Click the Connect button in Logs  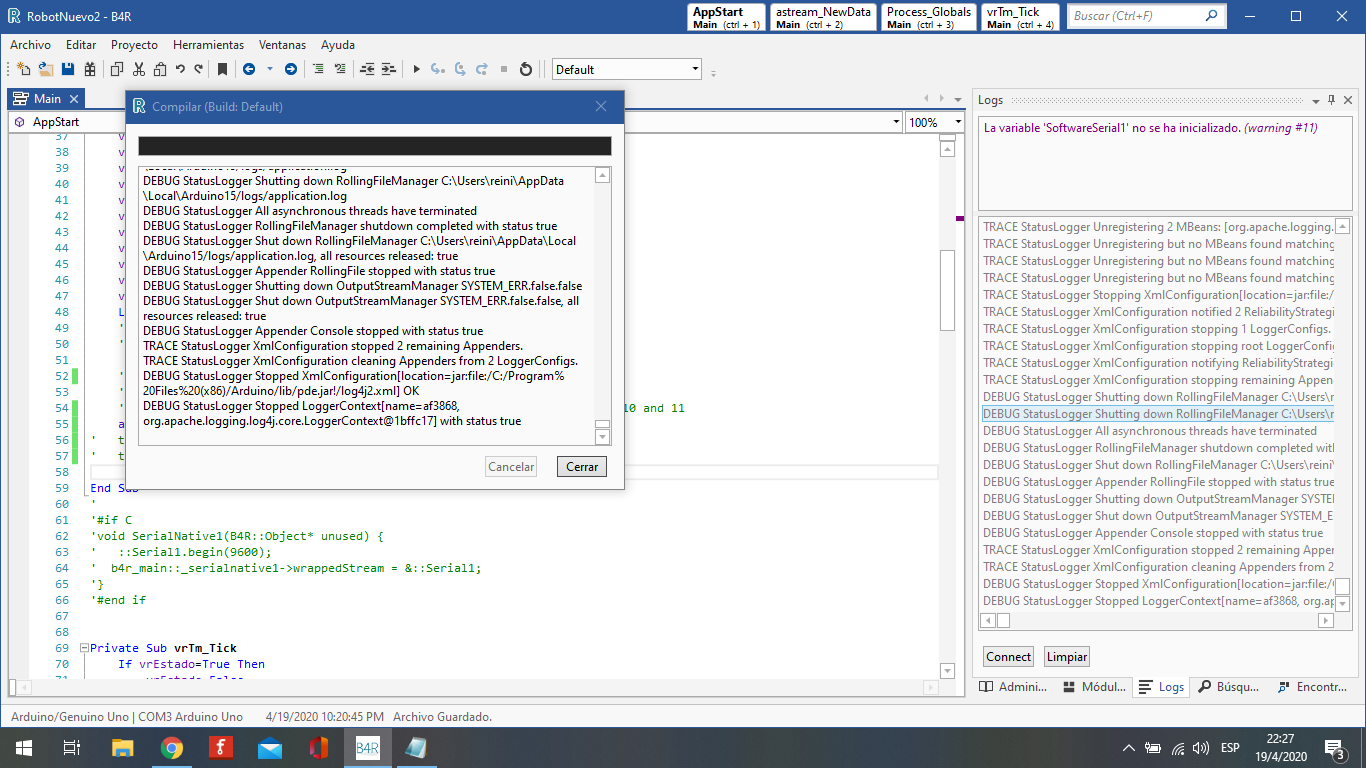(1008, 657)
